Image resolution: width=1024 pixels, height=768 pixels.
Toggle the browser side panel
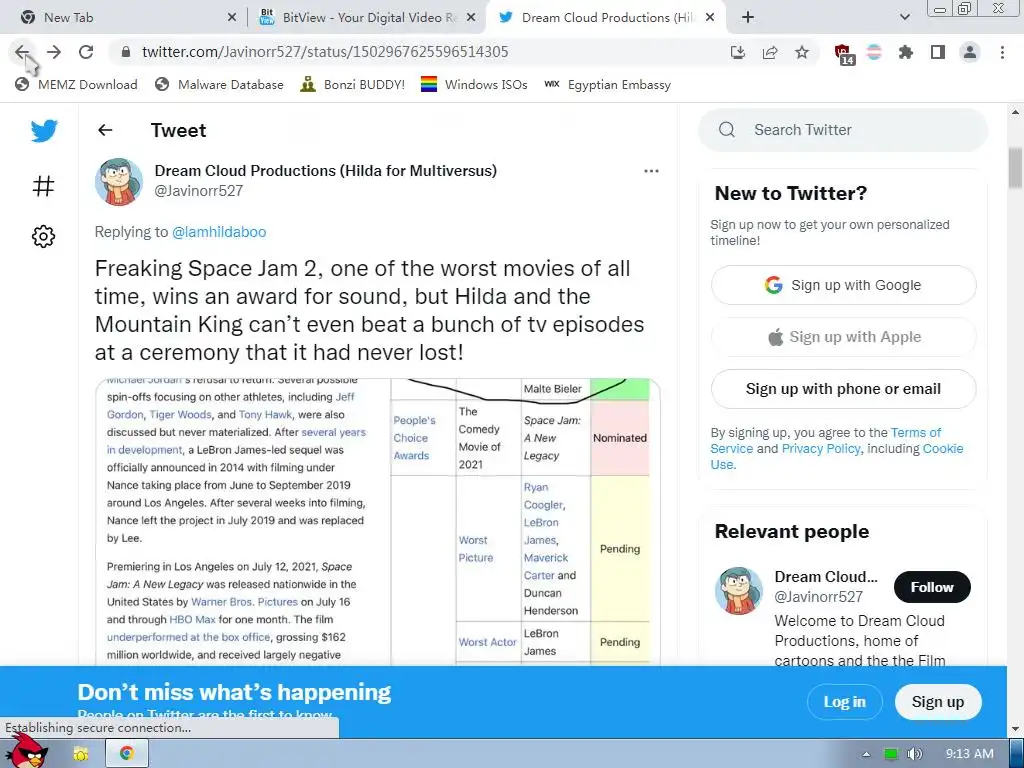938,52
